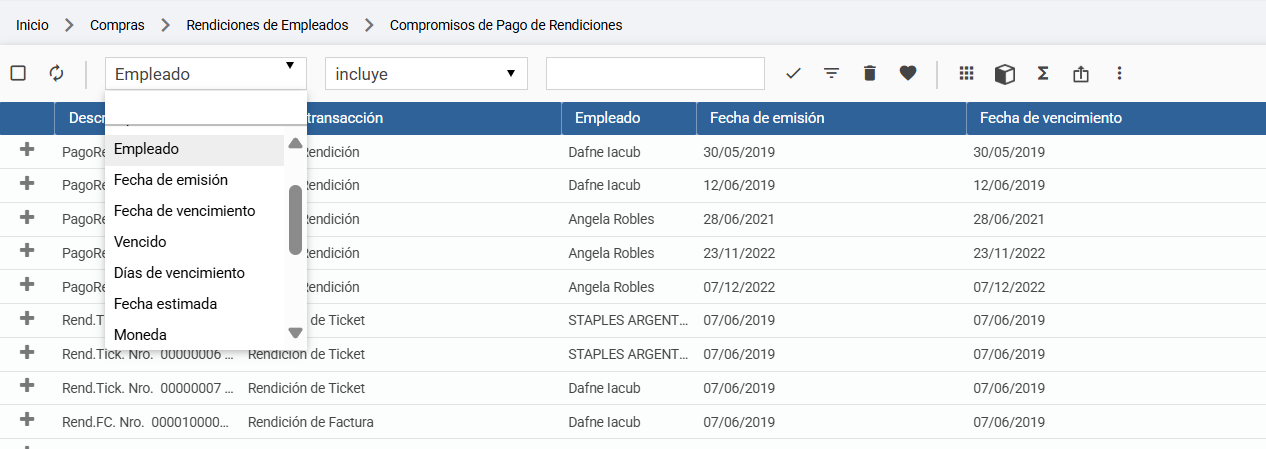Click the heart favorites icon
Viewport: 1266px width, 449px height.
point(908,73)
